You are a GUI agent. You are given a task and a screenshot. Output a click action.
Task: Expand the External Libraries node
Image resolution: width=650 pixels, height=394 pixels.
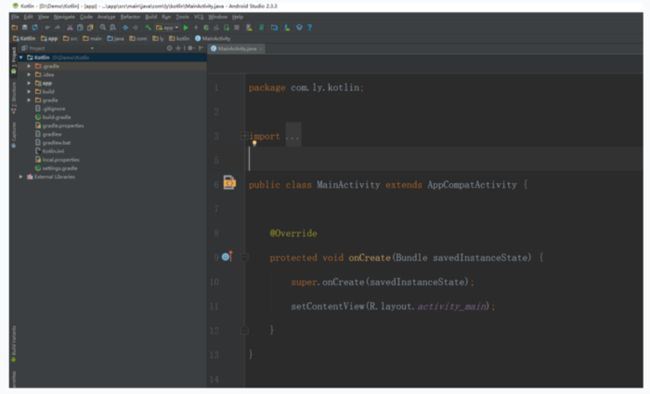[x=21, y=177]
